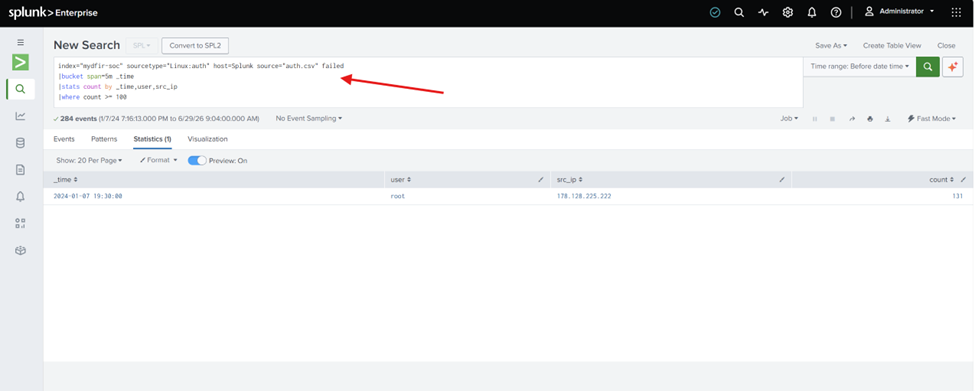Sort by the user column header
Viewport: 975px width, 391px height.
(400, 180)
